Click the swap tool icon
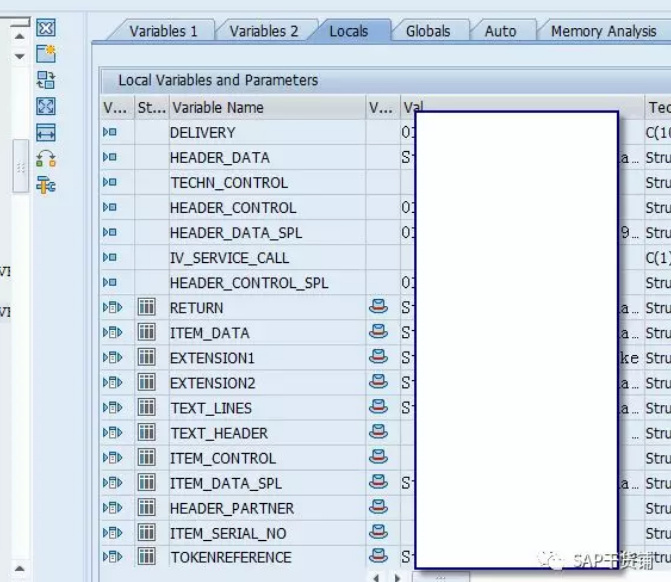The image size is (671, 582). 46,80
